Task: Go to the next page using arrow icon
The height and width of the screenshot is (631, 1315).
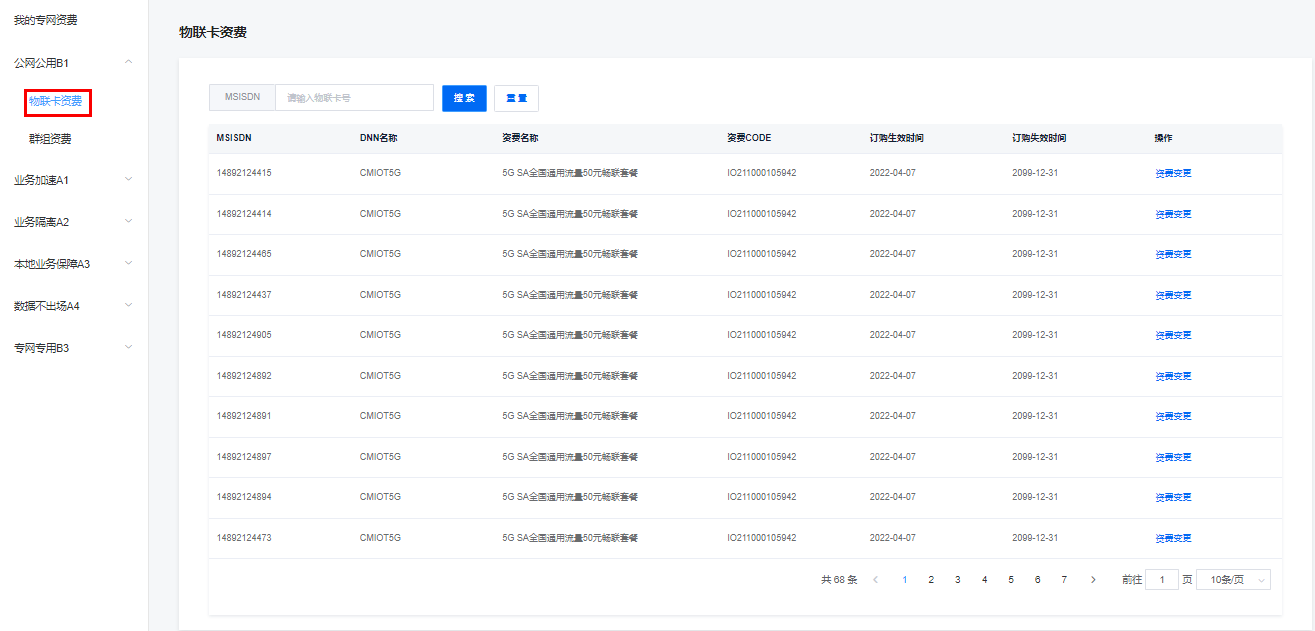Action: [1093, 580]
